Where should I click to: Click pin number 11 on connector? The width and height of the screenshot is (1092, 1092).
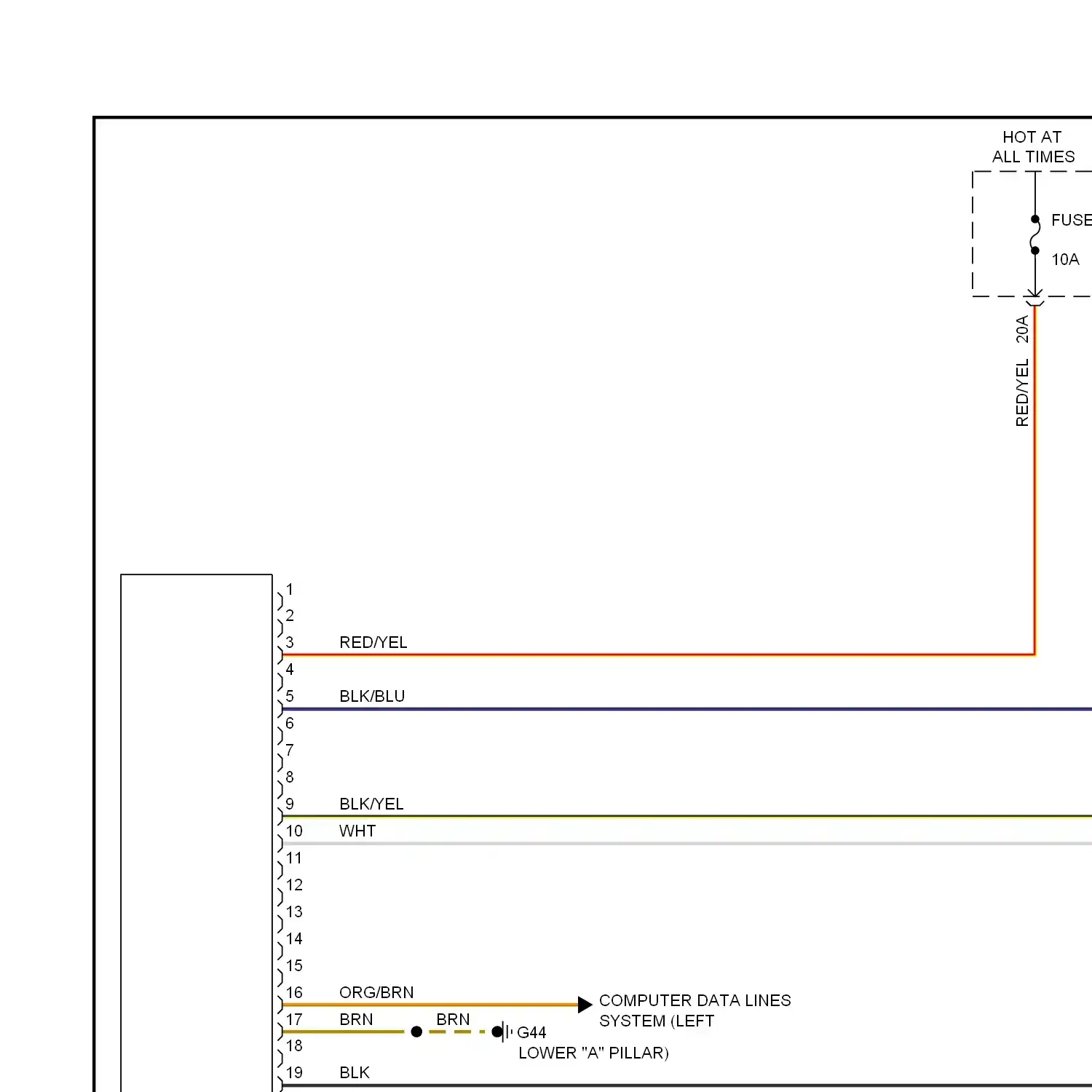tap(294, 858)
